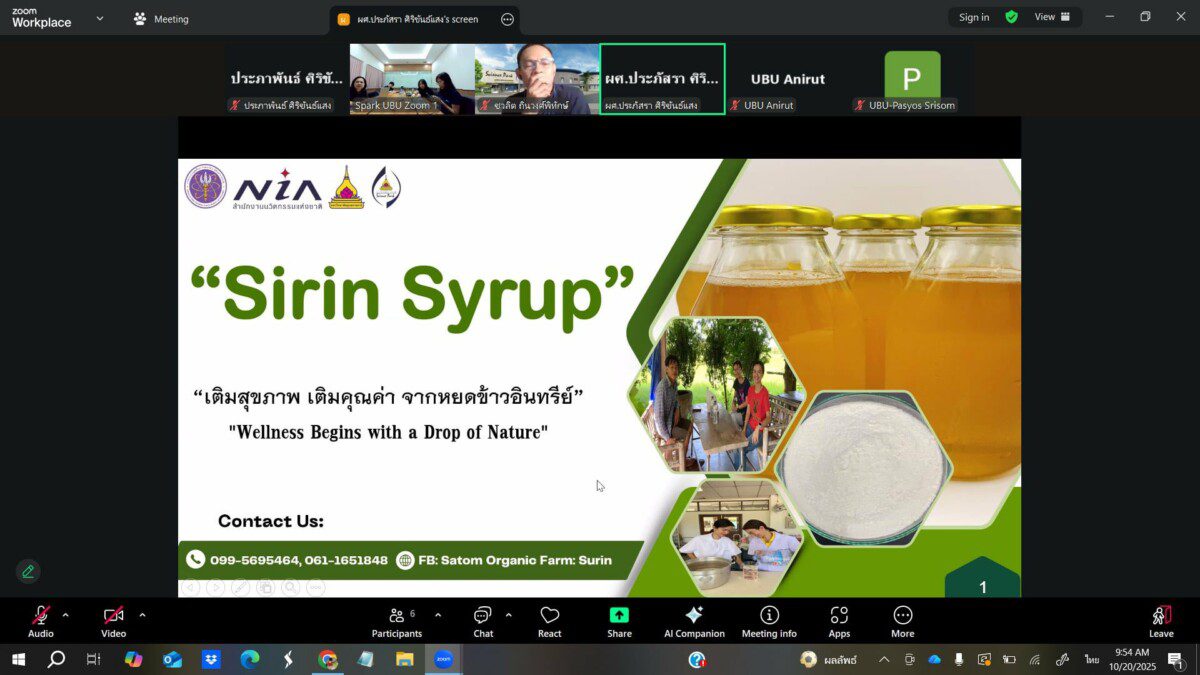This screenshot has height=675, width=1200.
Task: Select UBU-Pasyos Srisom participant tile
Action: pos(912,79)
